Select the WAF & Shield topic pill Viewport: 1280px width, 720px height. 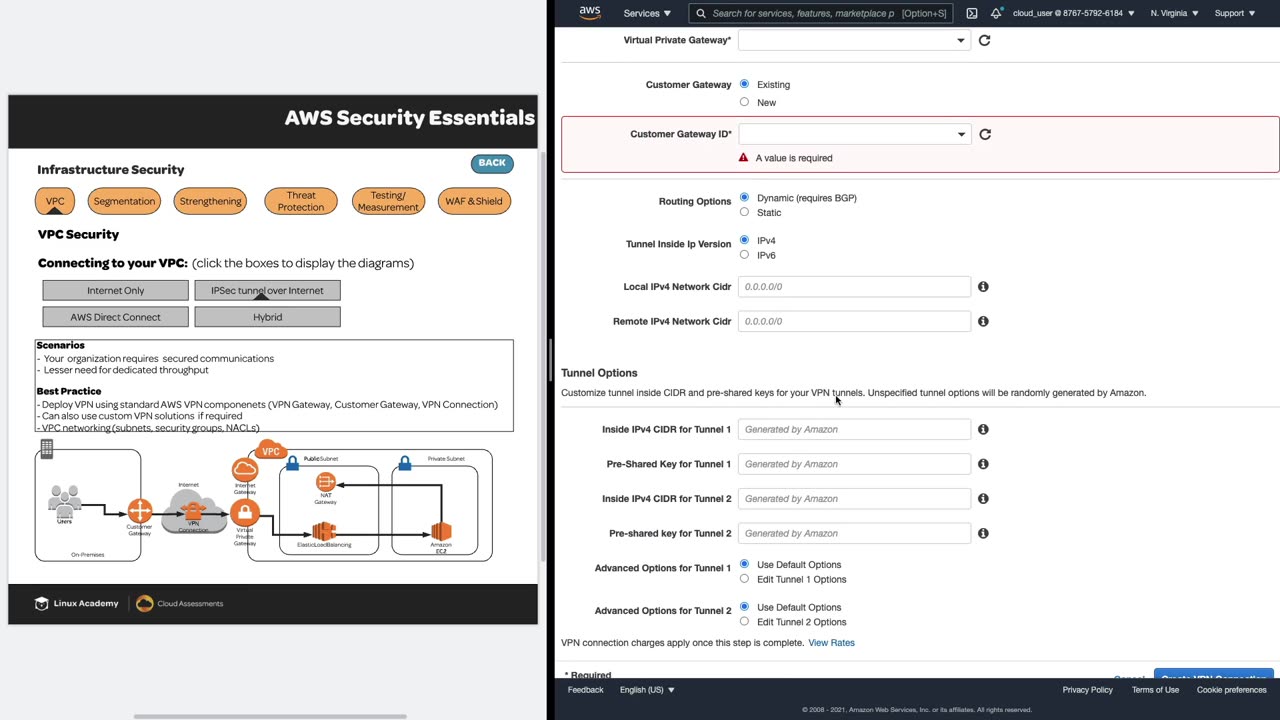point(474,201)
